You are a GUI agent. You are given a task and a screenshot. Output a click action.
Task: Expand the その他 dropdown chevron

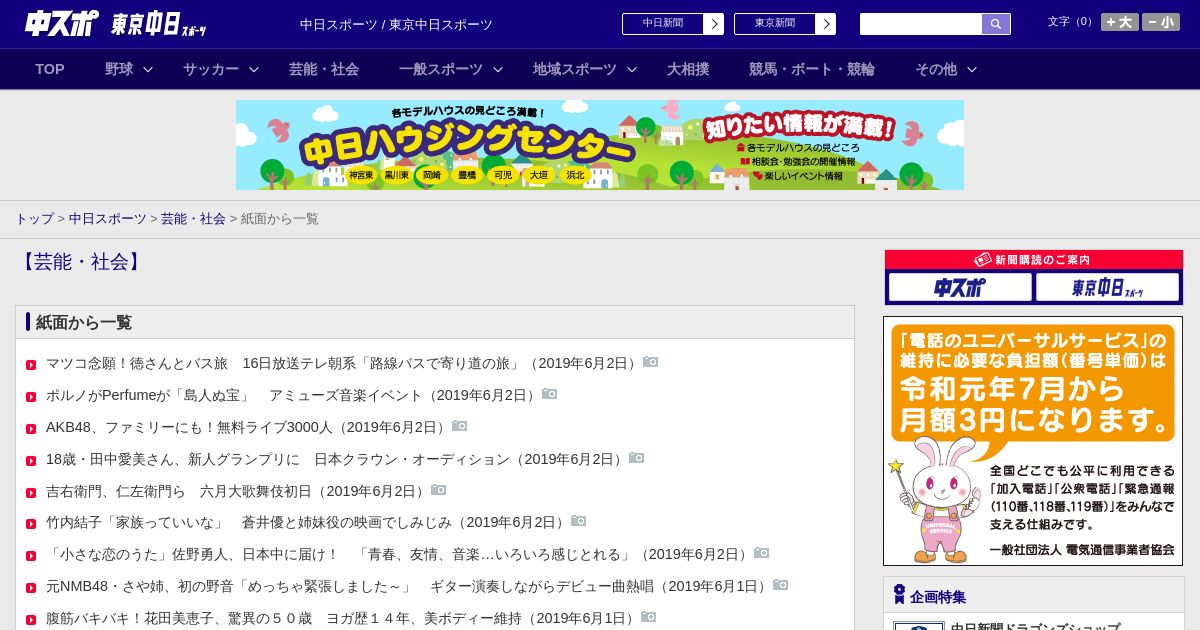[x=972, y=69]
